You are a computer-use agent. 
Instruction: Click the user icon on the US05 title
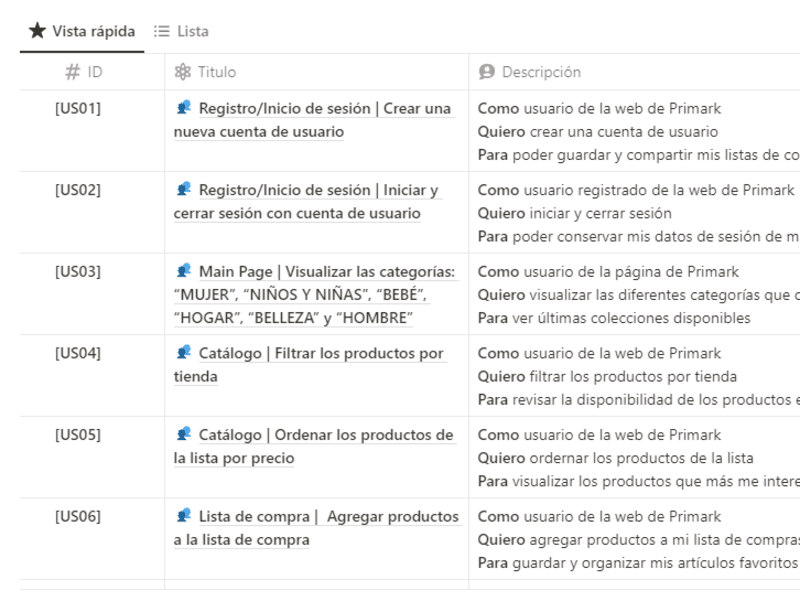pyautogui.click(x=184, y=434)
